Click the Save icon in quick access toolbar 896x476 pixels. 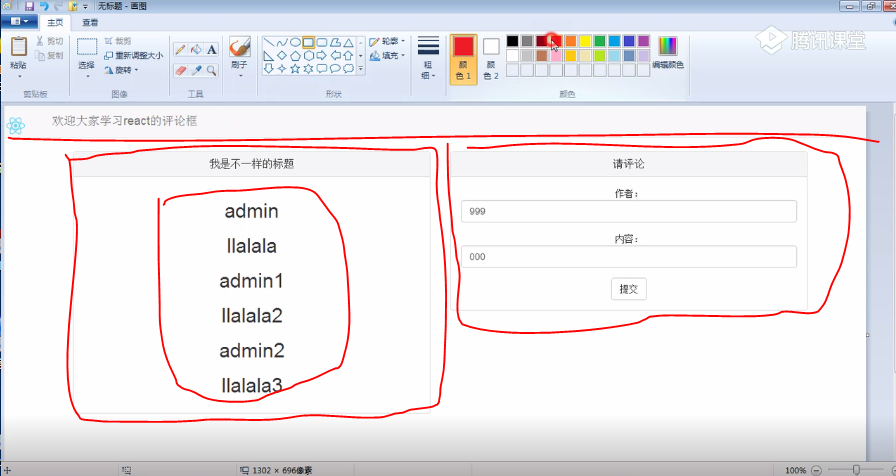(x=29, y=6)
